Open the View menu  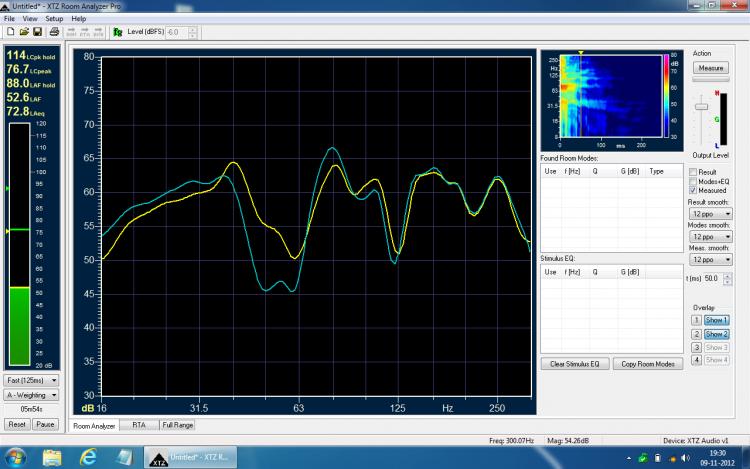[x=30, y=19]
